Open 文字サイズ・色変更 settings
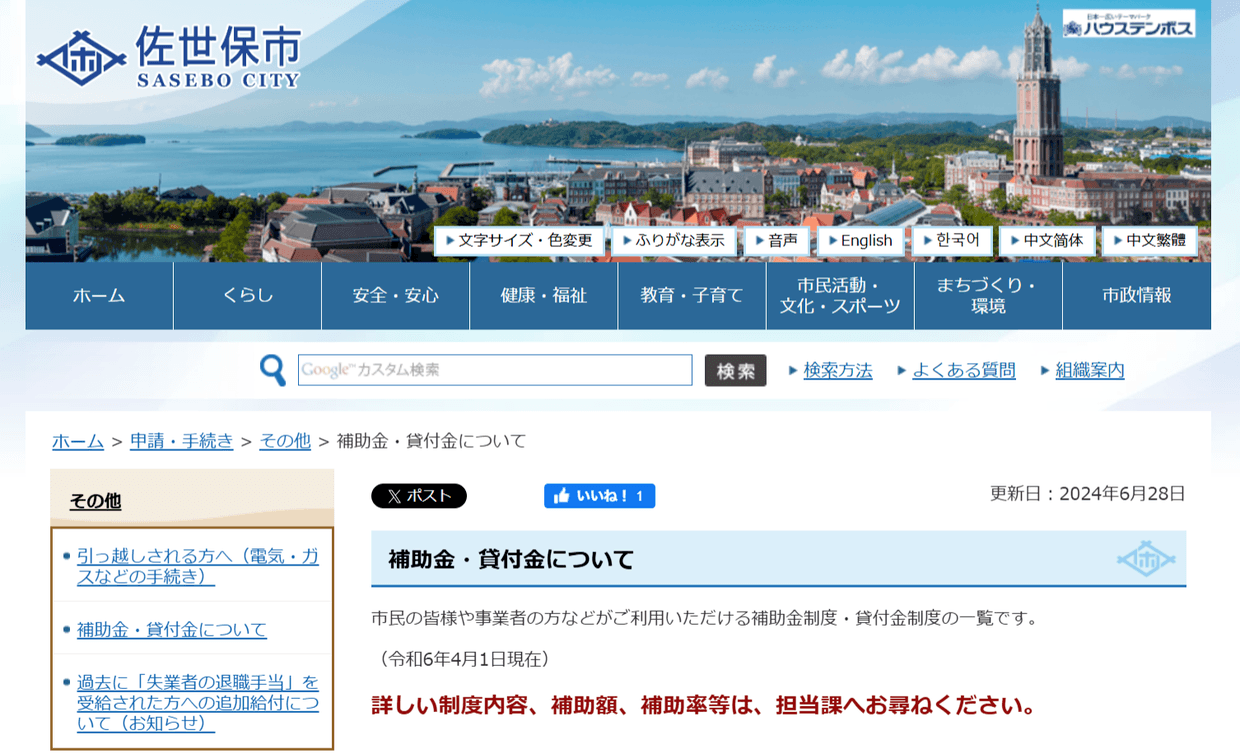 tap(519, 241)
